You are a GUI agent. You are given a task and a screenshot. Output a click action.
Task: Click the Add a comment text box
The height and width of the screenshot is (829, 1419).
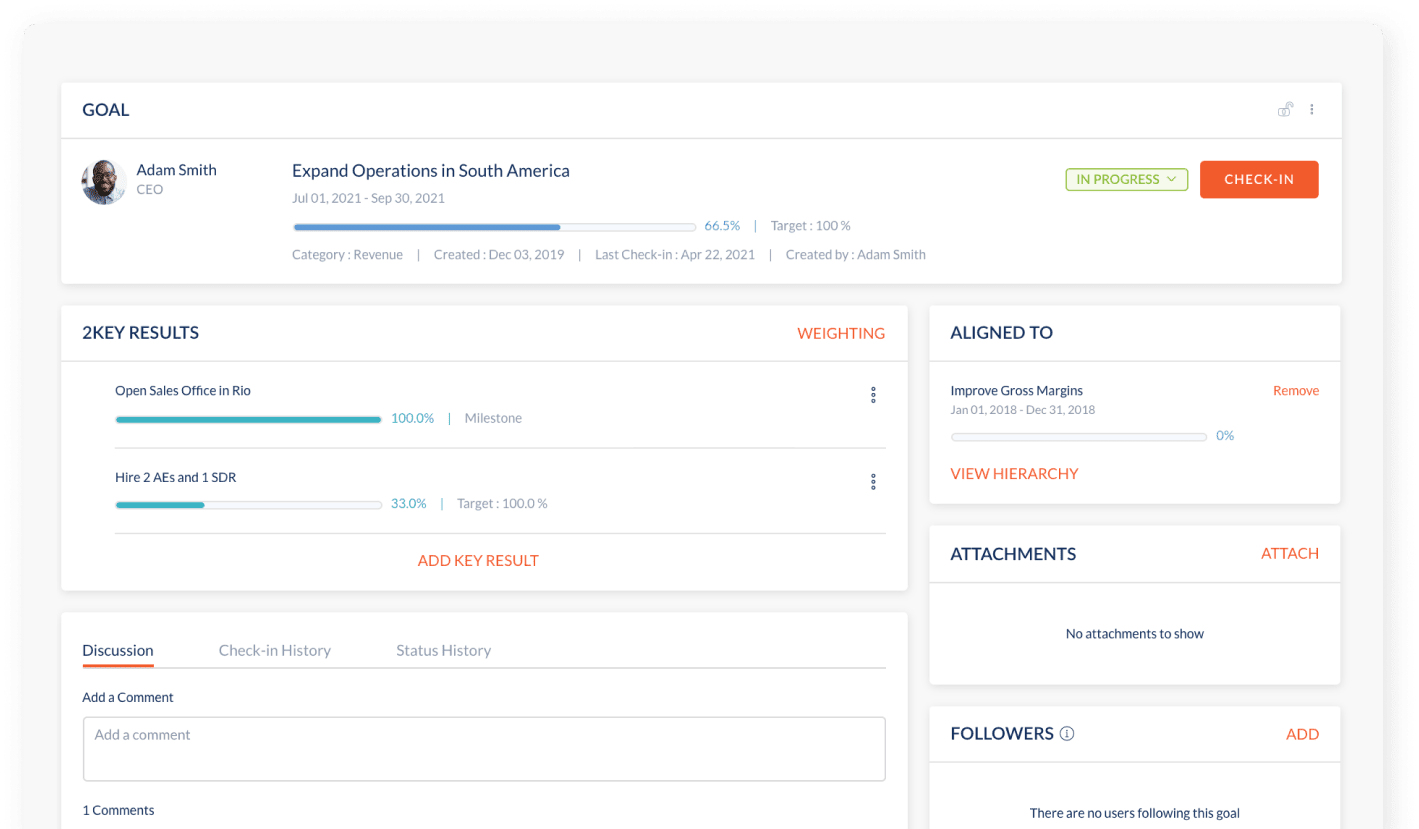tap(484, 748)
